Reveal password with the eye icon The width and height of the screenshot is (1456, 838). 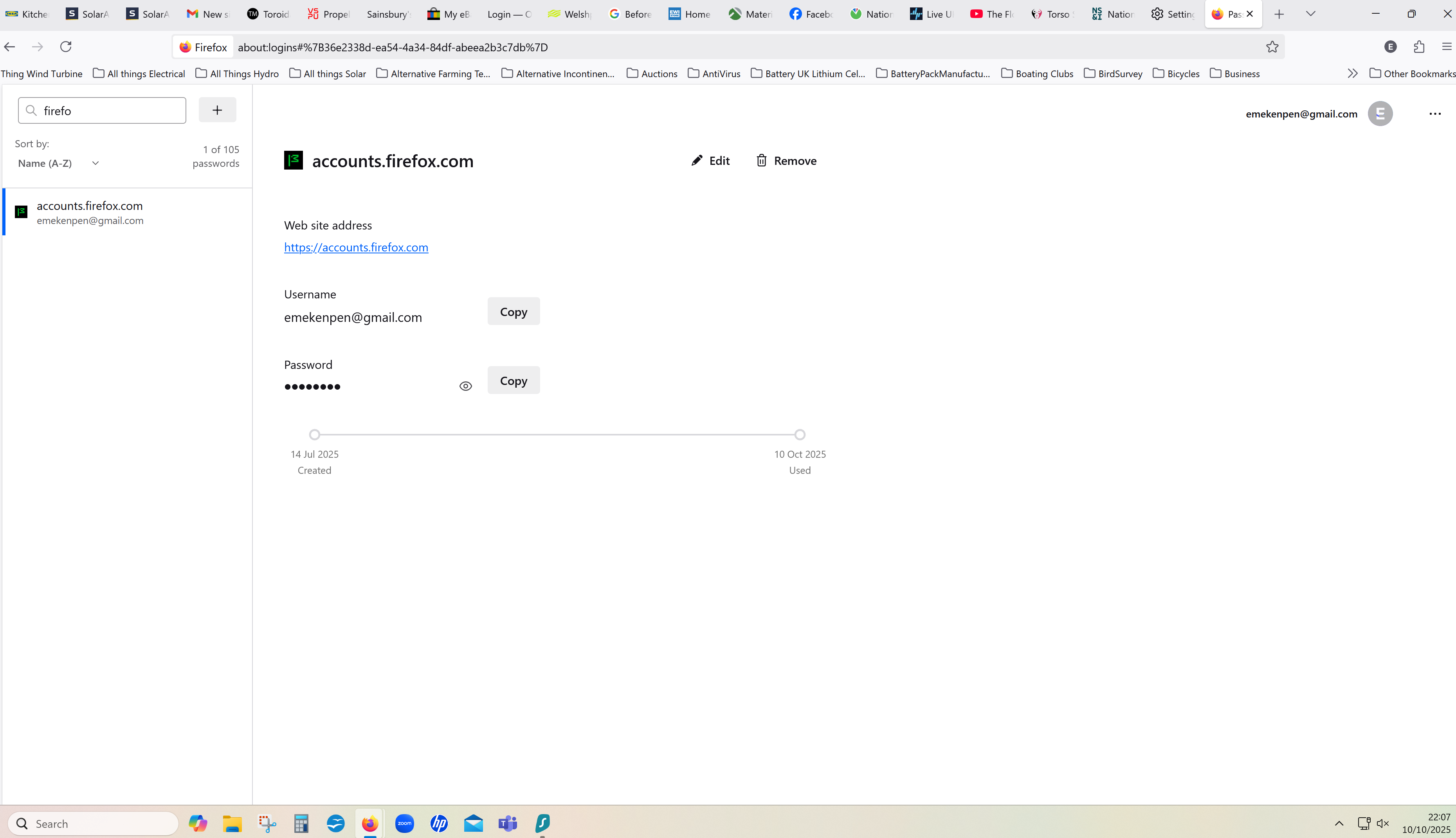[x=465, y=386]
